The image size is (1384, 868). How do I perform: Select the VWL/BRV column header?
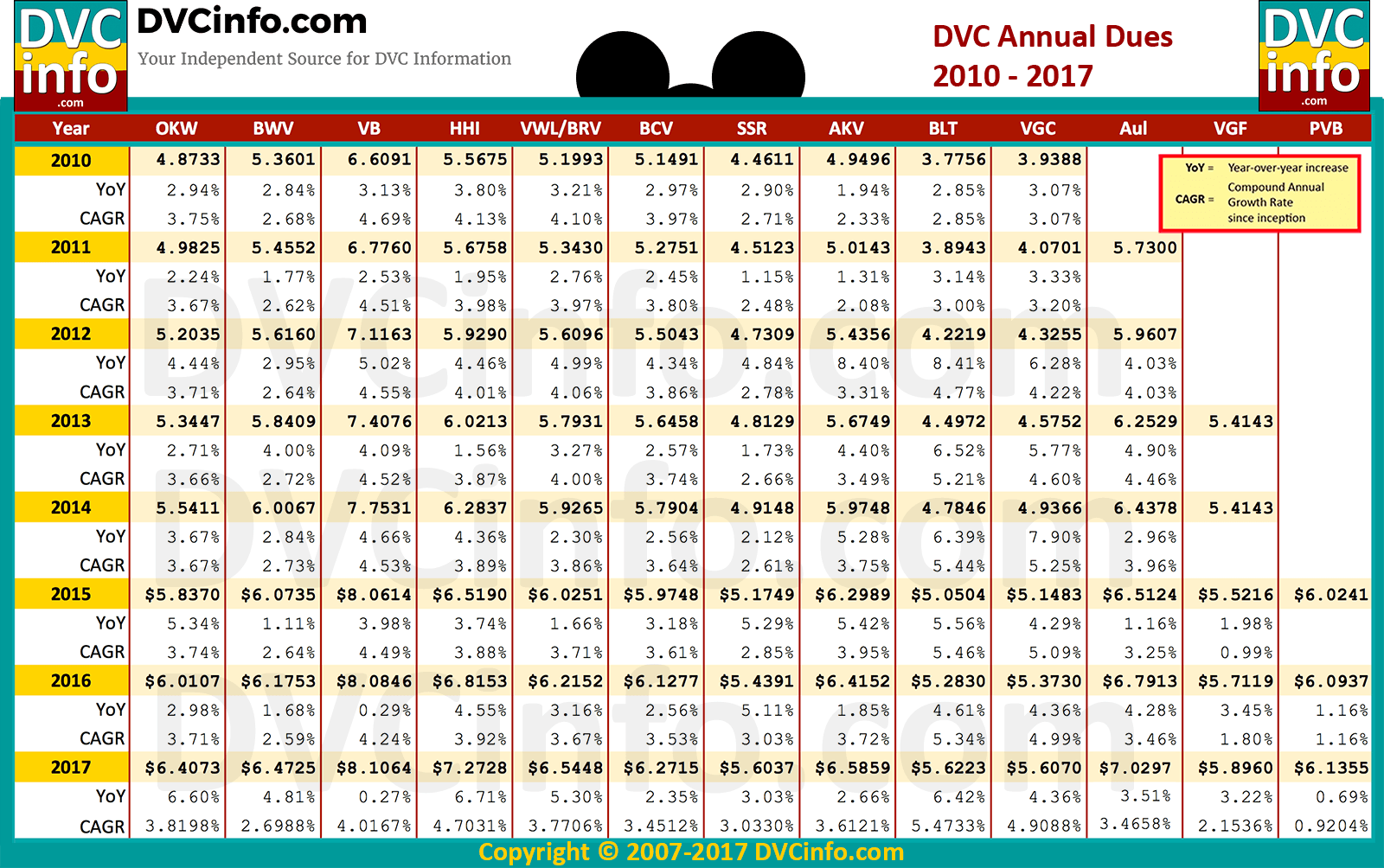click(561, 129)
